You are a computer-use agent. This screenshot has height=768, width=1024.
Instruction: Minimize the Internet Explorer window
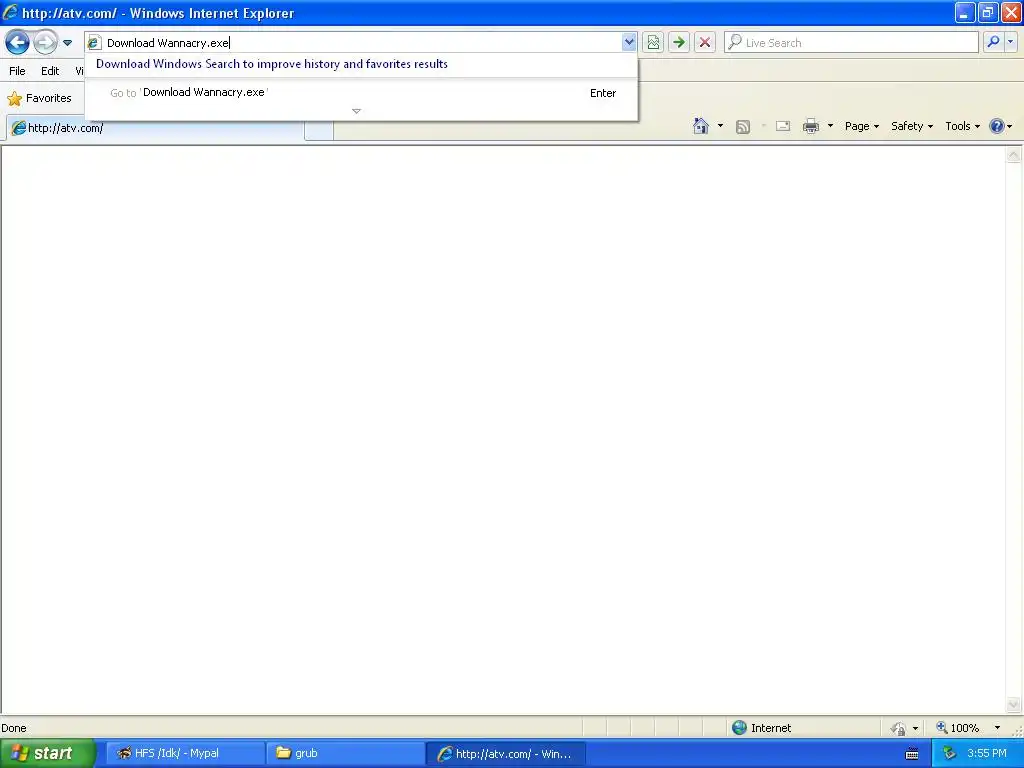pyautogui.click(x=965, y=12)
